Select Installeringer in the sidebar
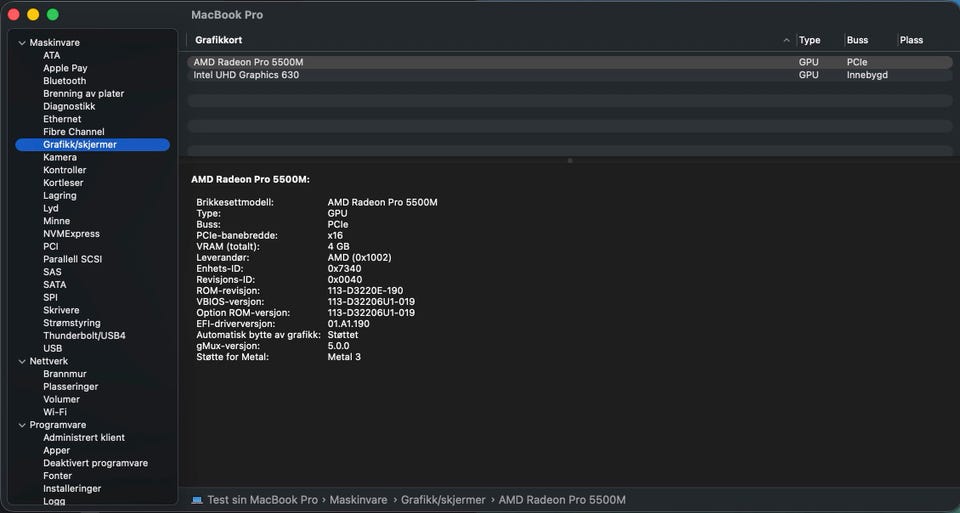Screen dimensions: 960x513 [72, 489]
